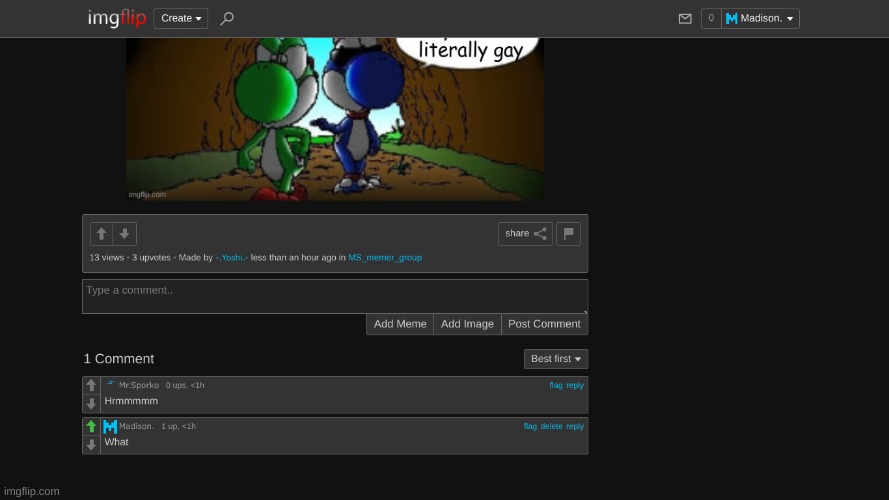Click Madison's M avatar in comment
This screenshot has width=889, height=500.
click(110, 426)
